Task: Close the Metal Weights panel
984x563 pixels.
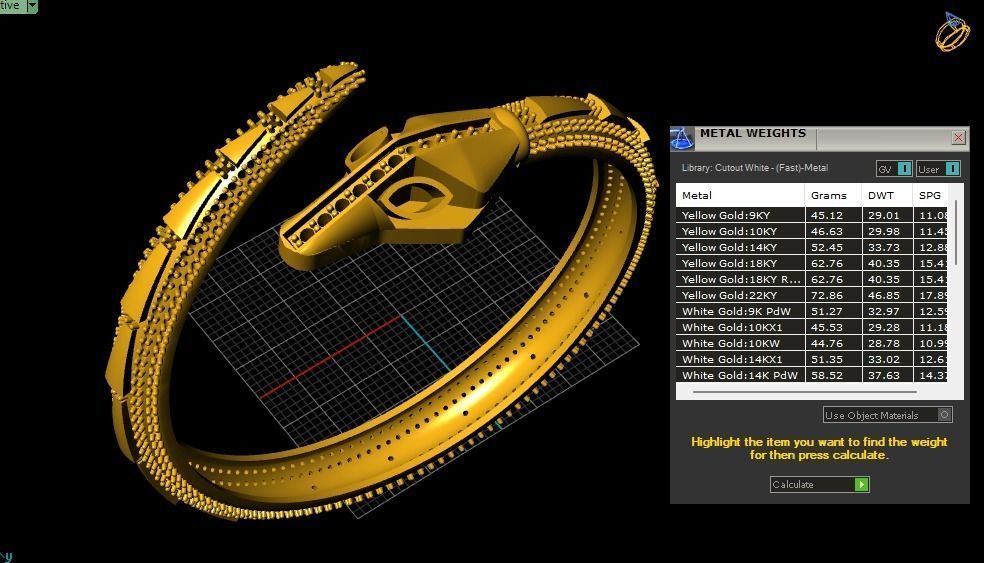Action: click(958, 137)
